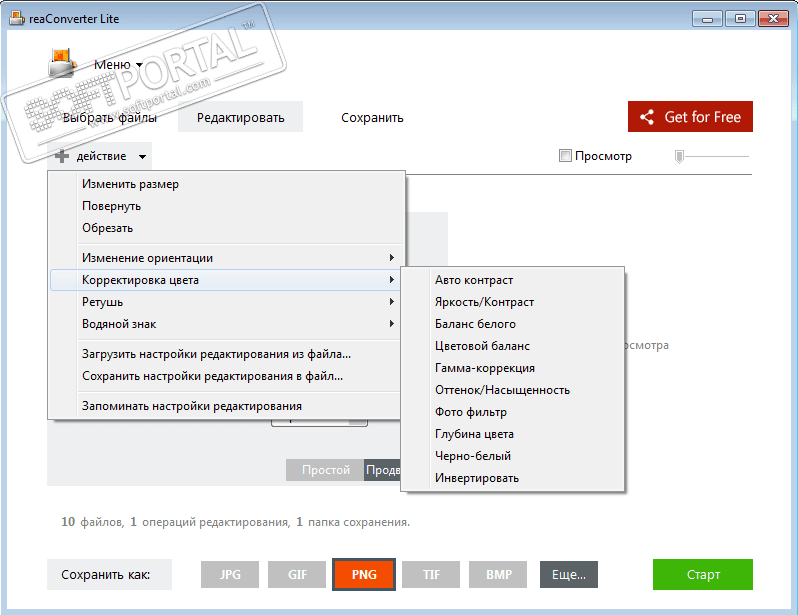Choose Изменить размер from the menu

coord(227,184)
